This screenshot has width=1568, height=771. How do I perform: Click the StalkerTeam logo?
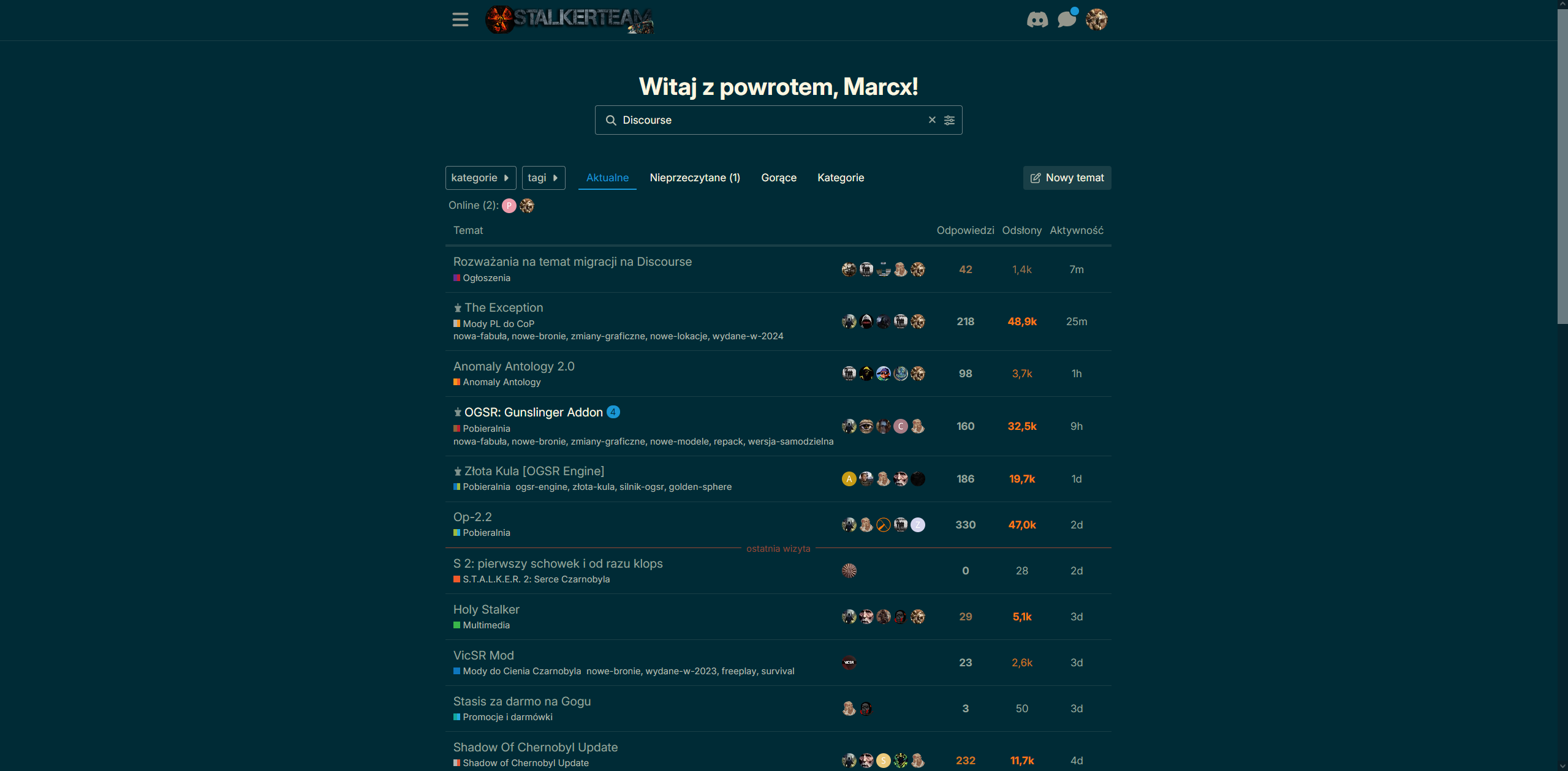pyautogui.click(x=569, y=20)
